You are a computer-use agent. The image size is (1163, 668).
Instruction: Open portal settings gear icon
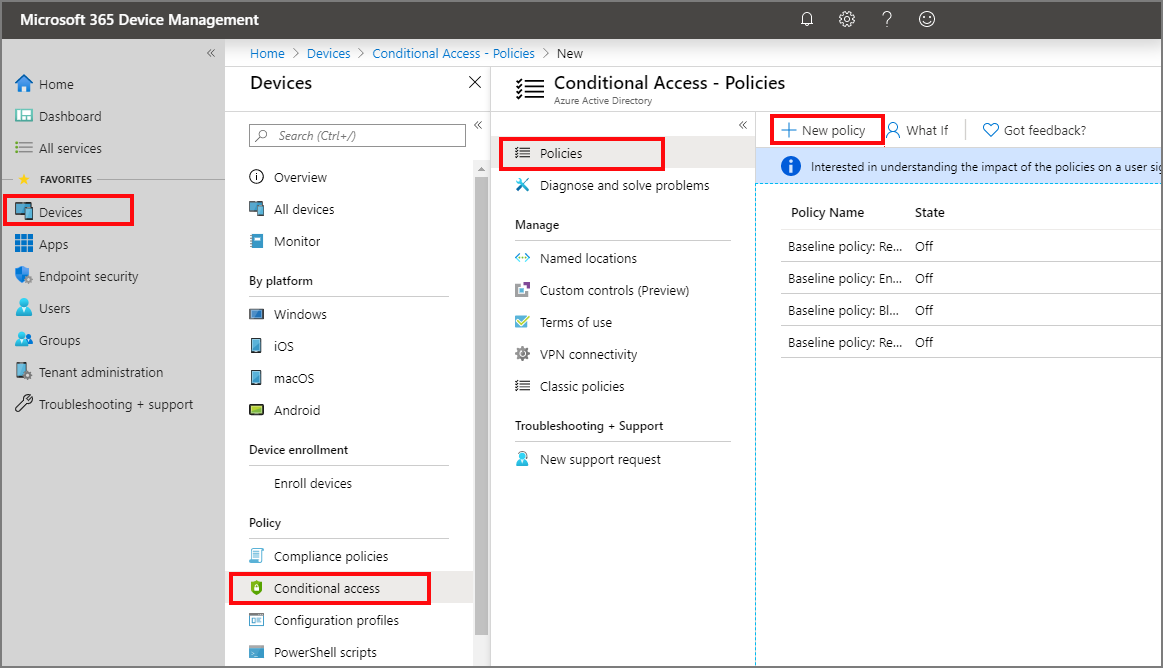click(847, 19)
